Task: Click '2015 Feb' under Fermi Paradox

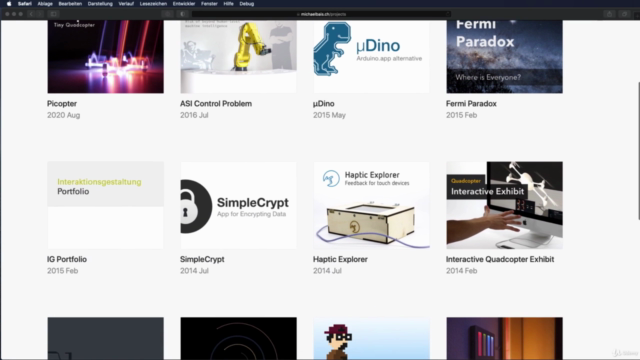Action: pos(461,115)
